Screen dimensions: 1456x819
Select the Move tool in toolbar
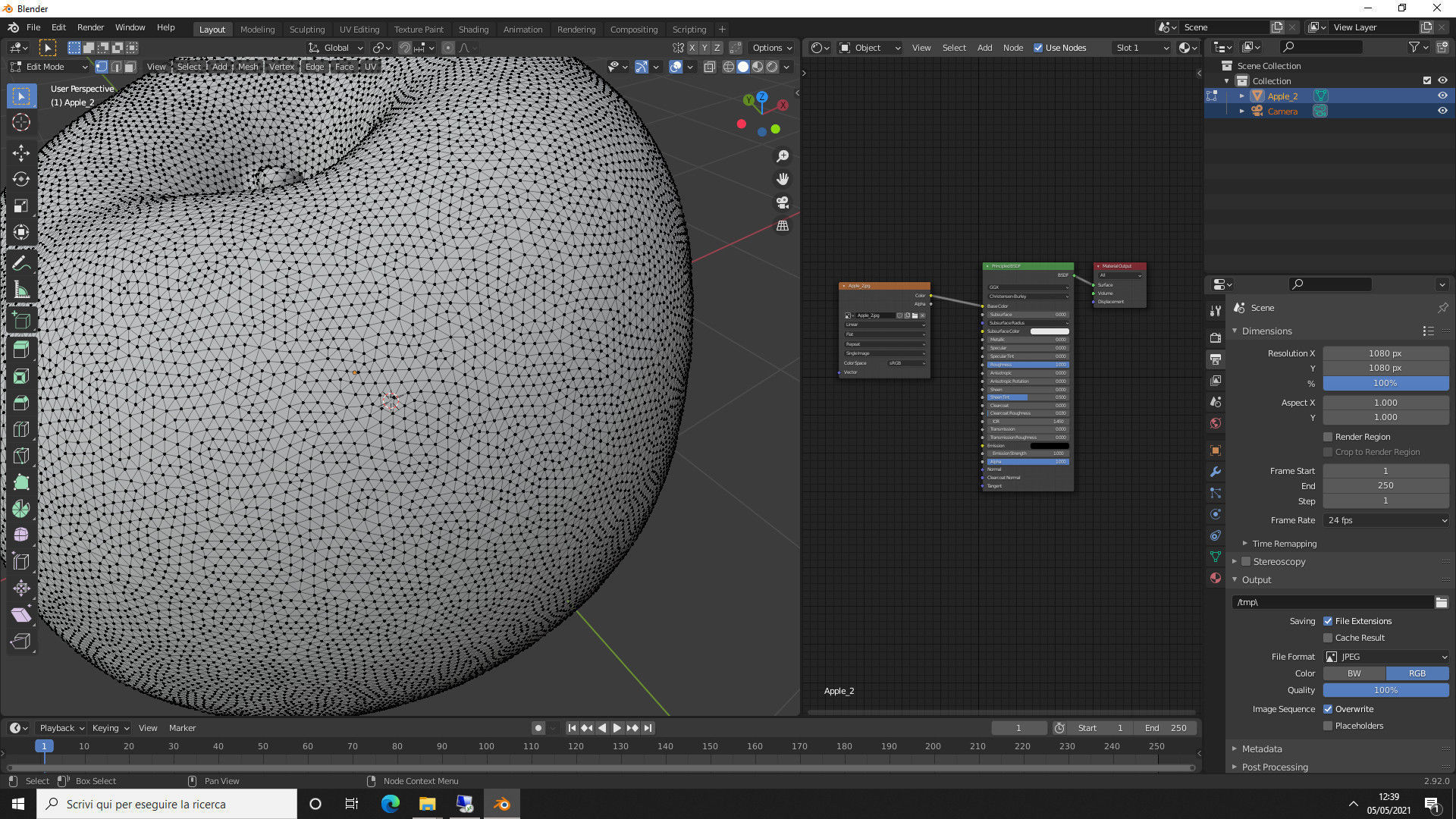[x=21, y=153]
